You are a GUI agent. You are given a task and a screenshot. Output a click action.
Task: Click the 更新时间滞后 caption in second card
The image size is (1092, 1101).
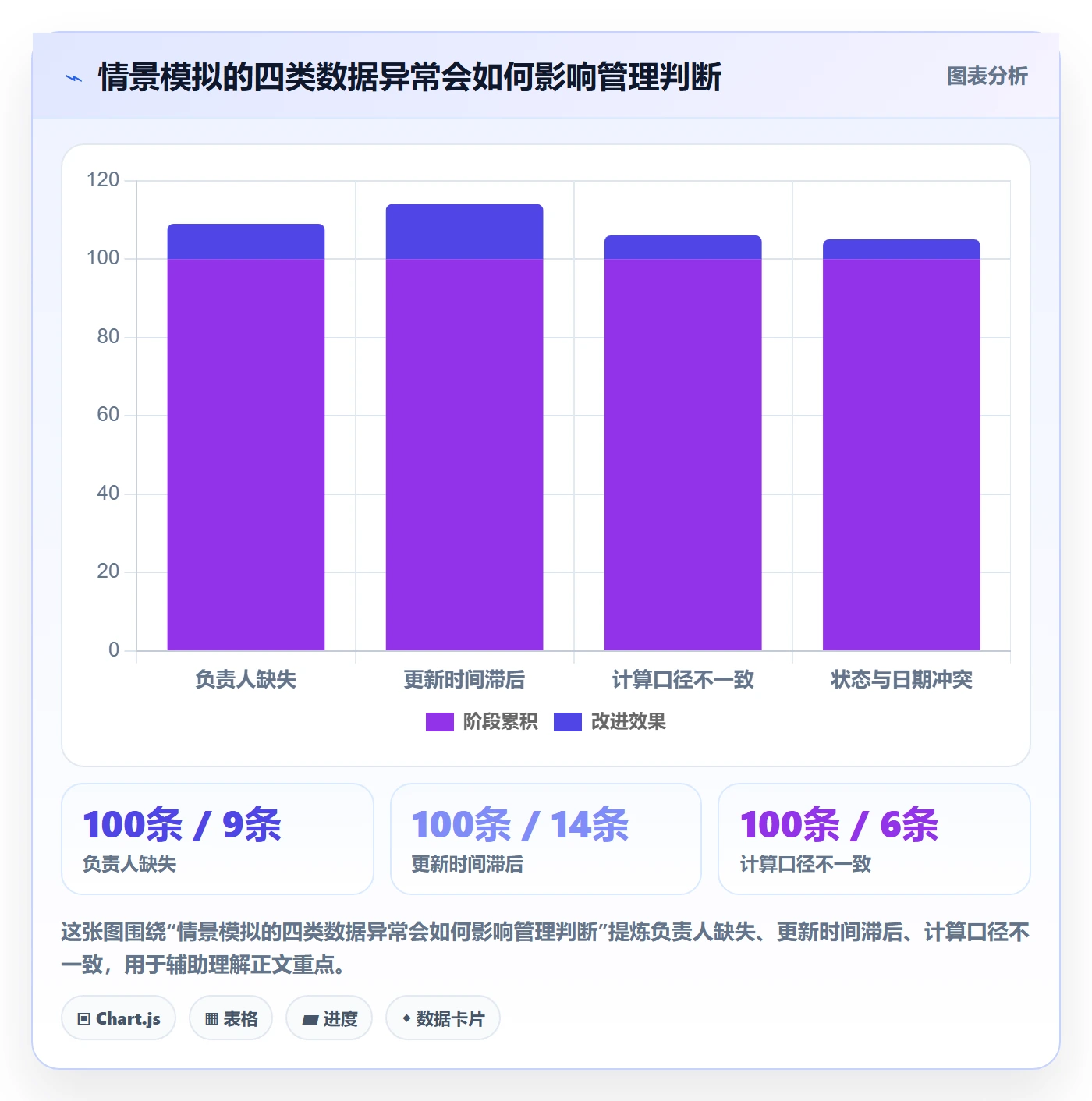point(467,864)
